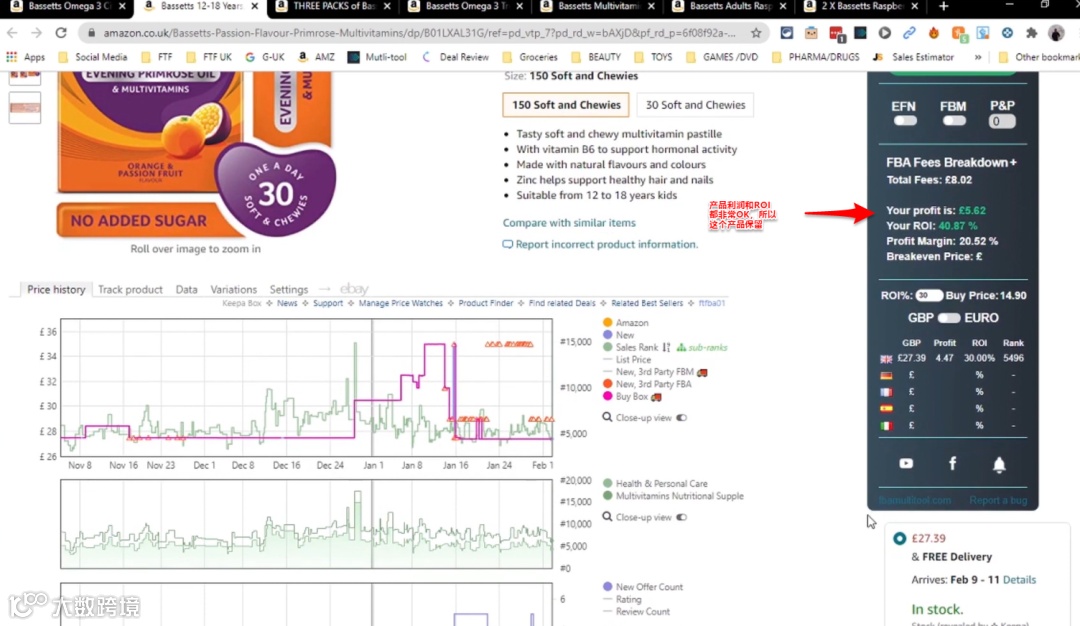Go back to the previous page
This screenshot has height=626, width=1080.
[12, 32]
